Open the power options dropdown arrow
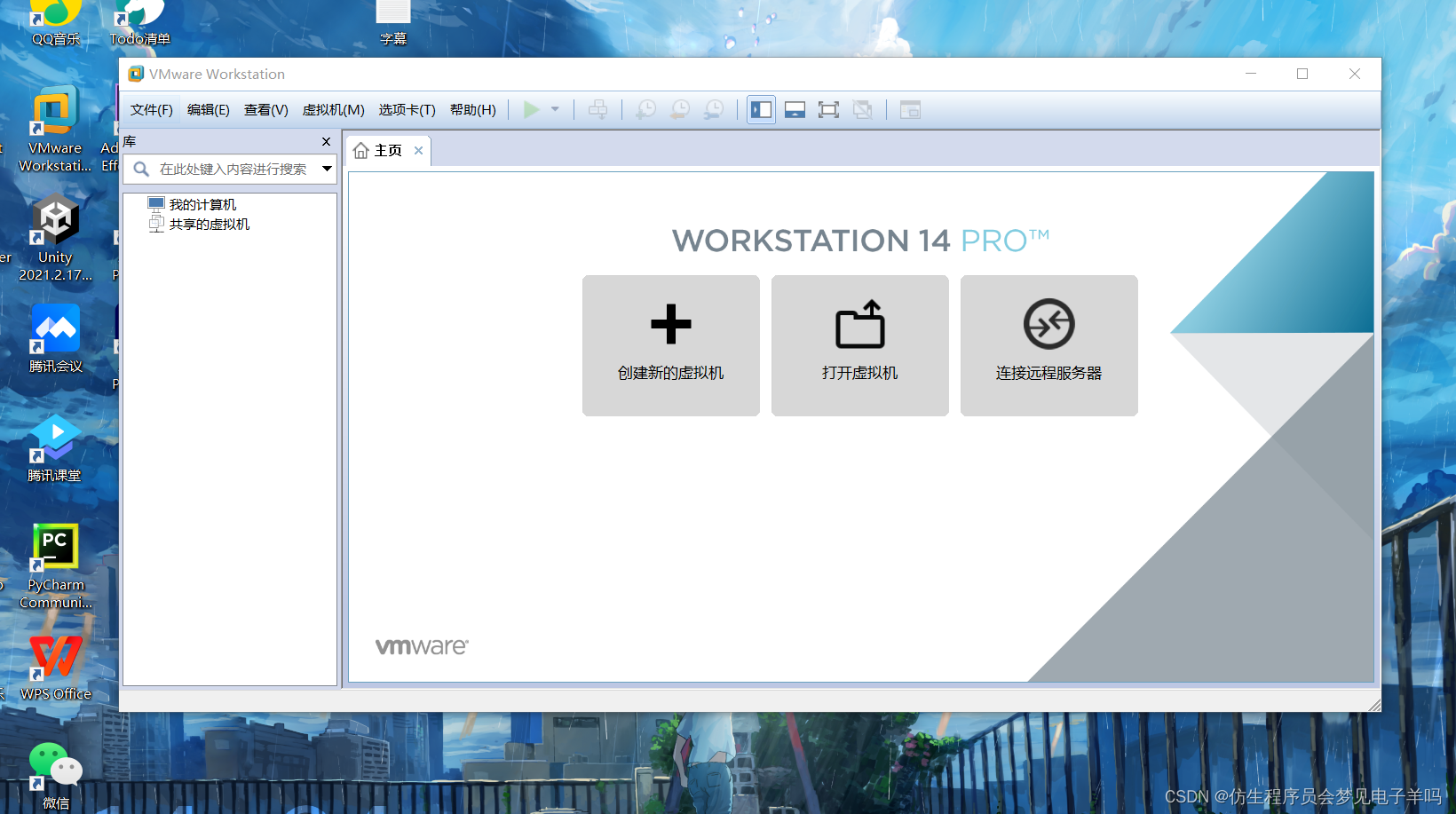The width and height of the screenshot is (1456, 814). tap(555, 110)
